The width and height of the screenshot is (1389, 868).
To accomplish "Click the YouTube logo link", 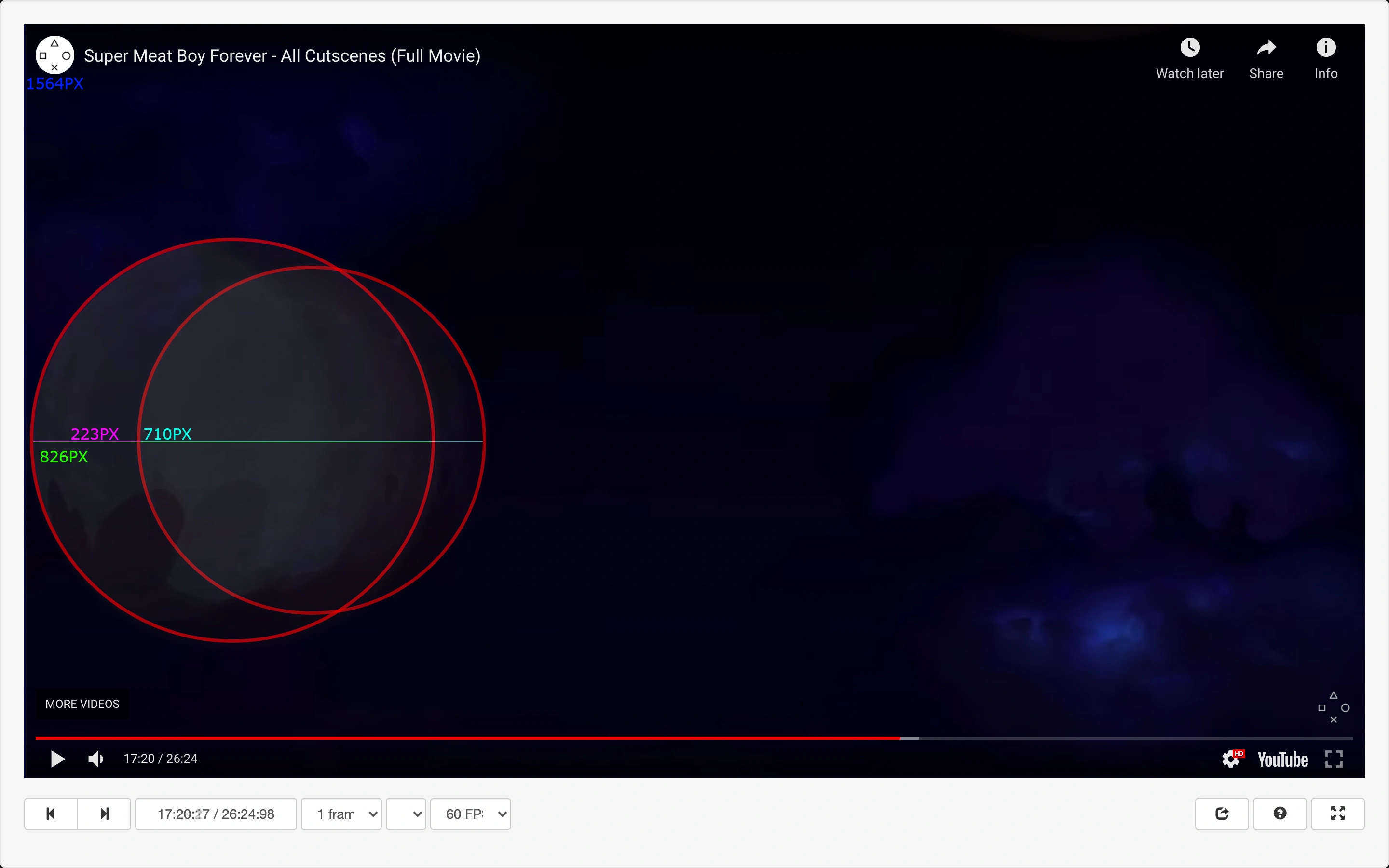I will click(x=1282, y=759).
